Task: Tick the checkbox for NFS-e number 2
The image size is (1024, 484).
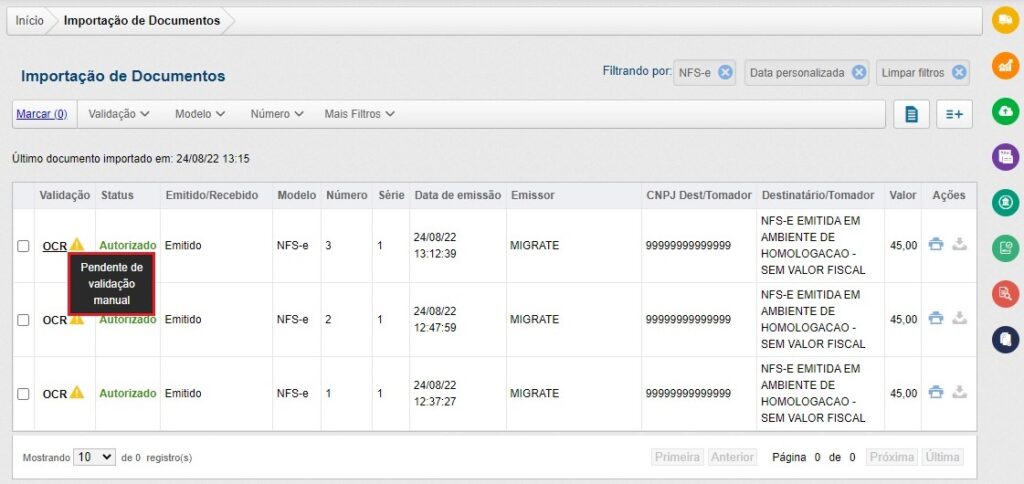Action: click(23, 320)
